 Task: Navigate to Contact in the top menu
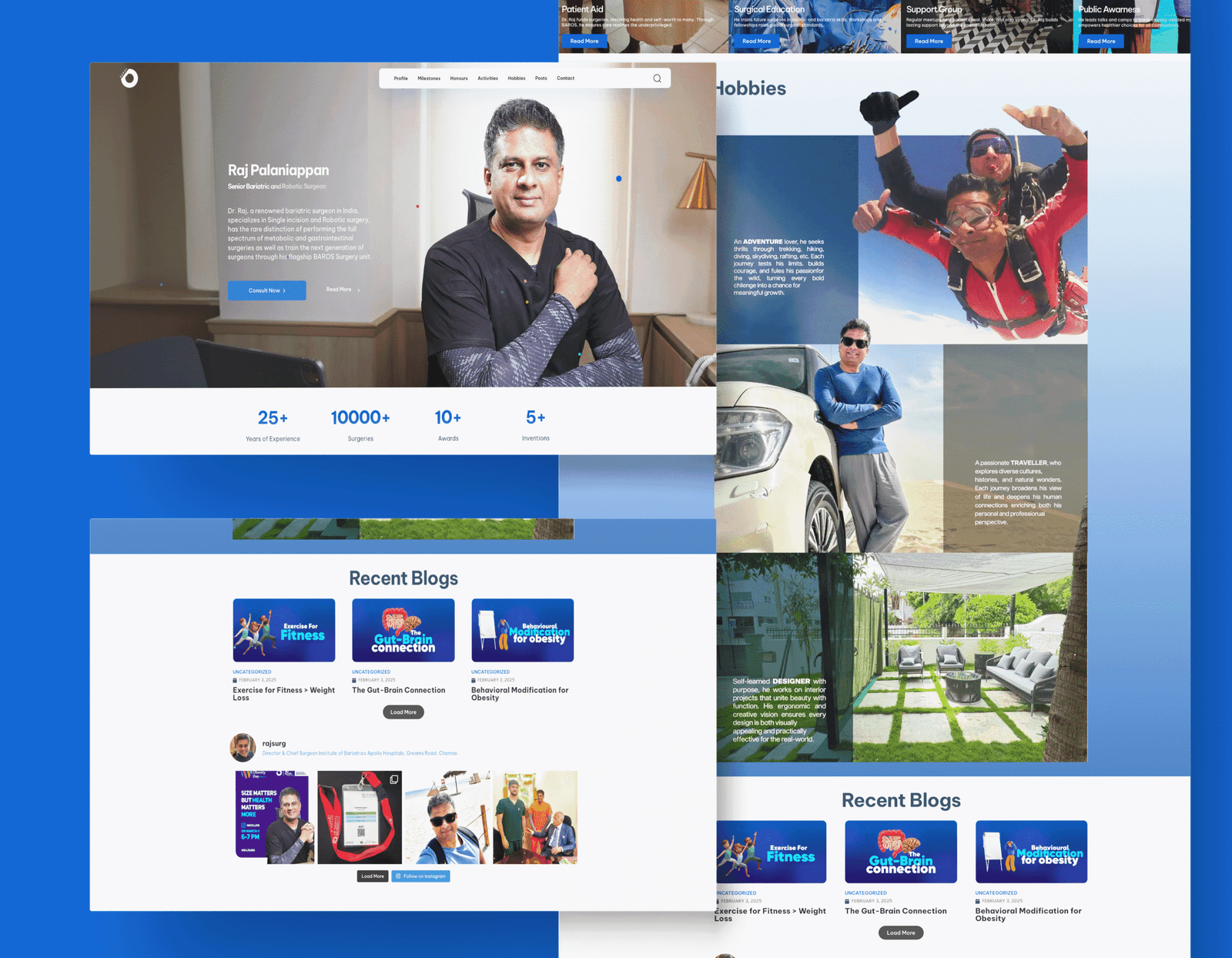(565, 79)
